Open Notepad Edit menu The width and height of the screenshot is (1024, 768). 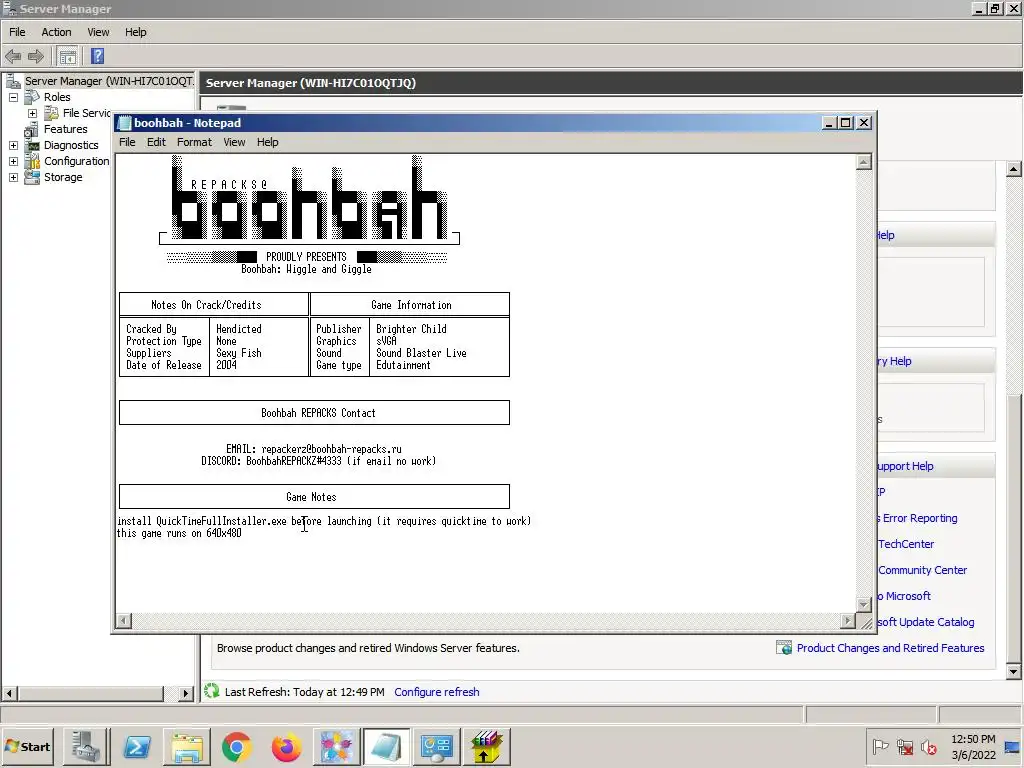(156, 142)
